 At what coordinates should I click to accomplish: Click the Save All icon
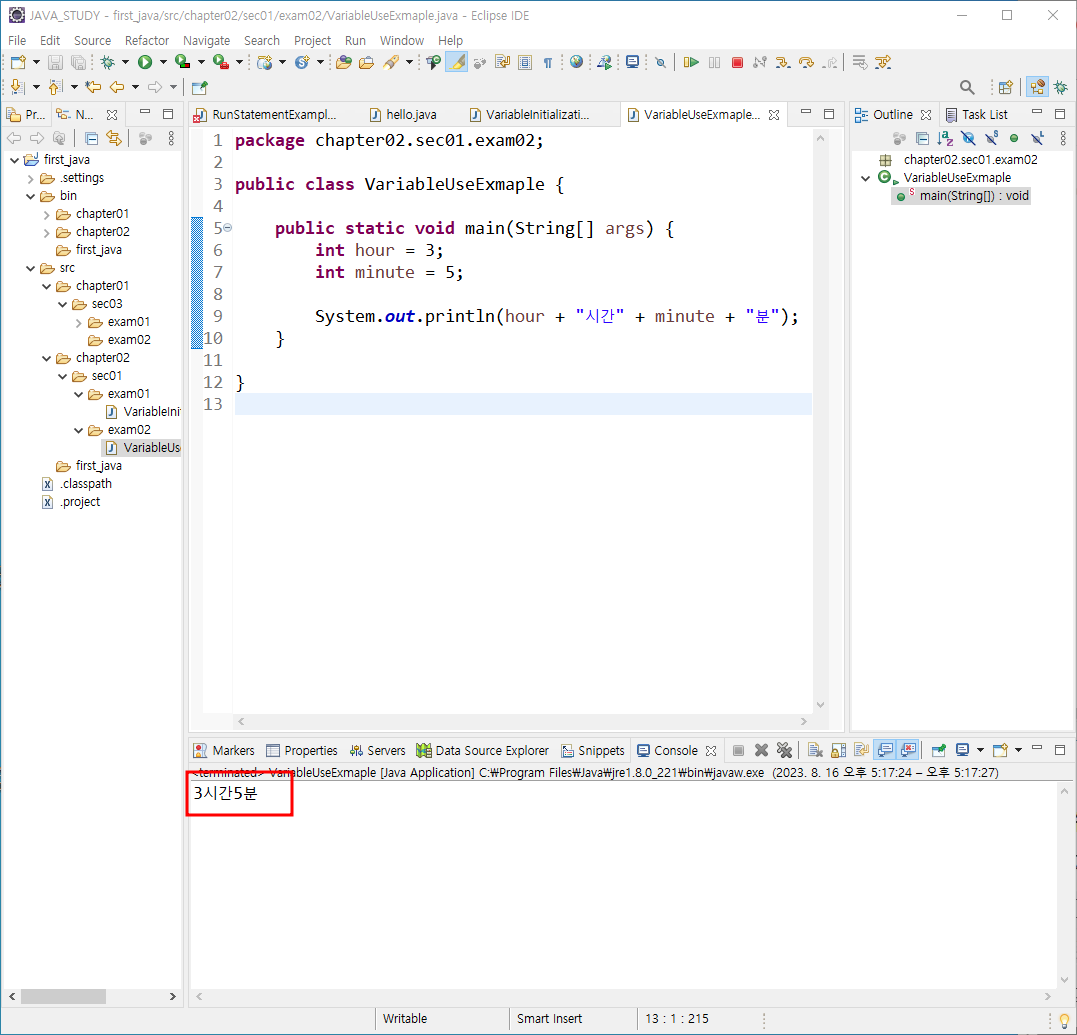point(79,62)
